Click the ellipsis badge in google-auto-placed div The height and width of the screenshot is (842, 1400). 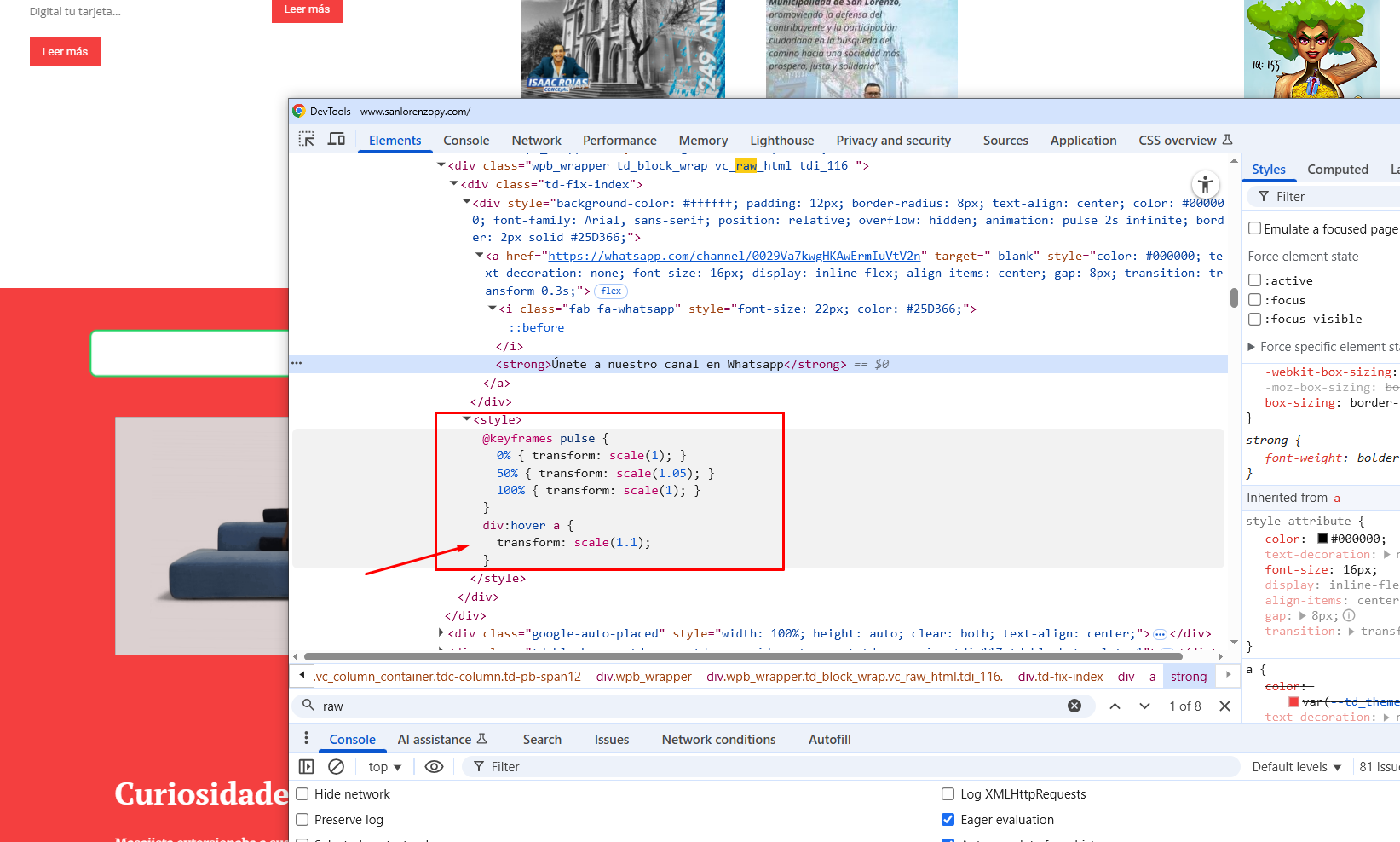pyautogui.click(x=1160, y=634)
